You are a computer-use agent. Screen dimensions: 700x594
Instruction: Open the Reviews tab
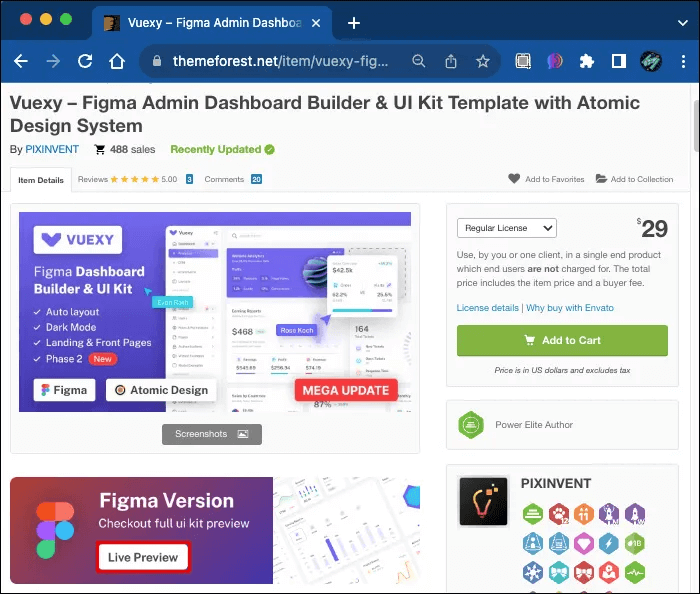click(x=136, y=179)
